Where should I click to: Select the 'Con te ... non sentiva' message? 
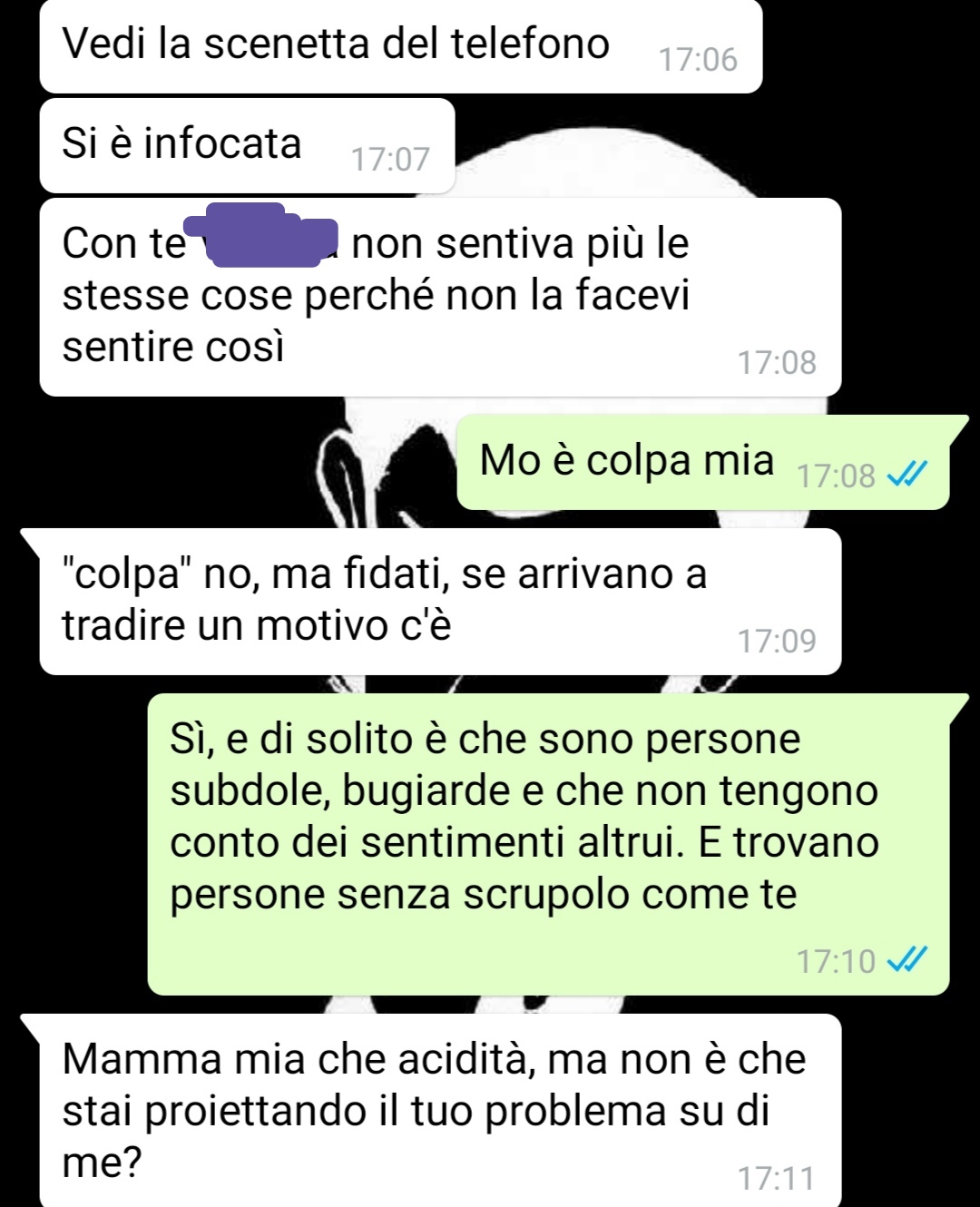pos(440,297)
